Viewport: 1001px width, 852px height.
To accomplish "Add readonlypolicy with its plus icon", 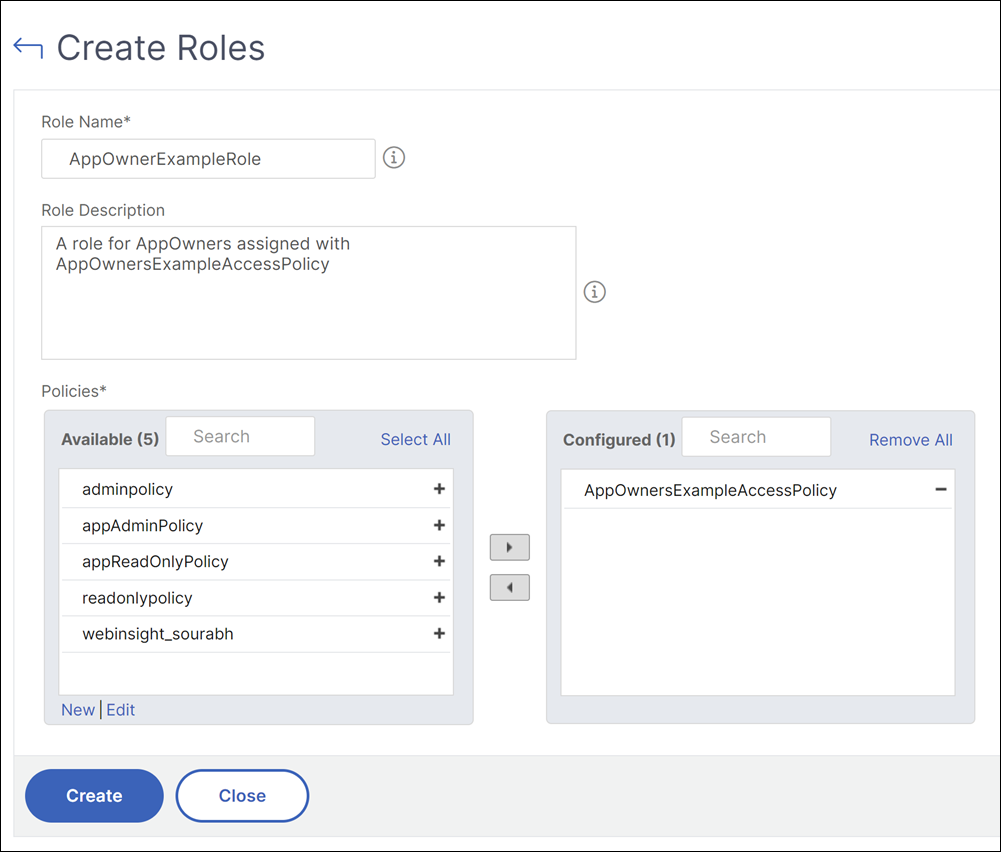I will 439,597.
